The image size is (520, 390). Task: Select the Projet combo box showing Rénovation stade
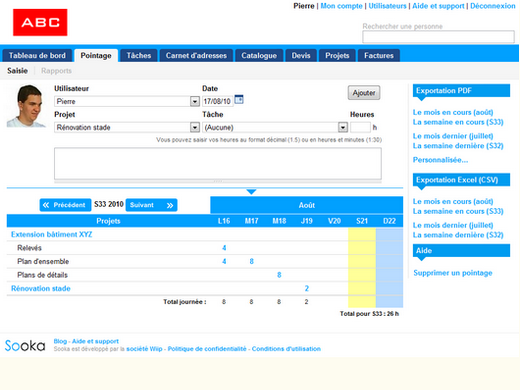pos(127,127)
